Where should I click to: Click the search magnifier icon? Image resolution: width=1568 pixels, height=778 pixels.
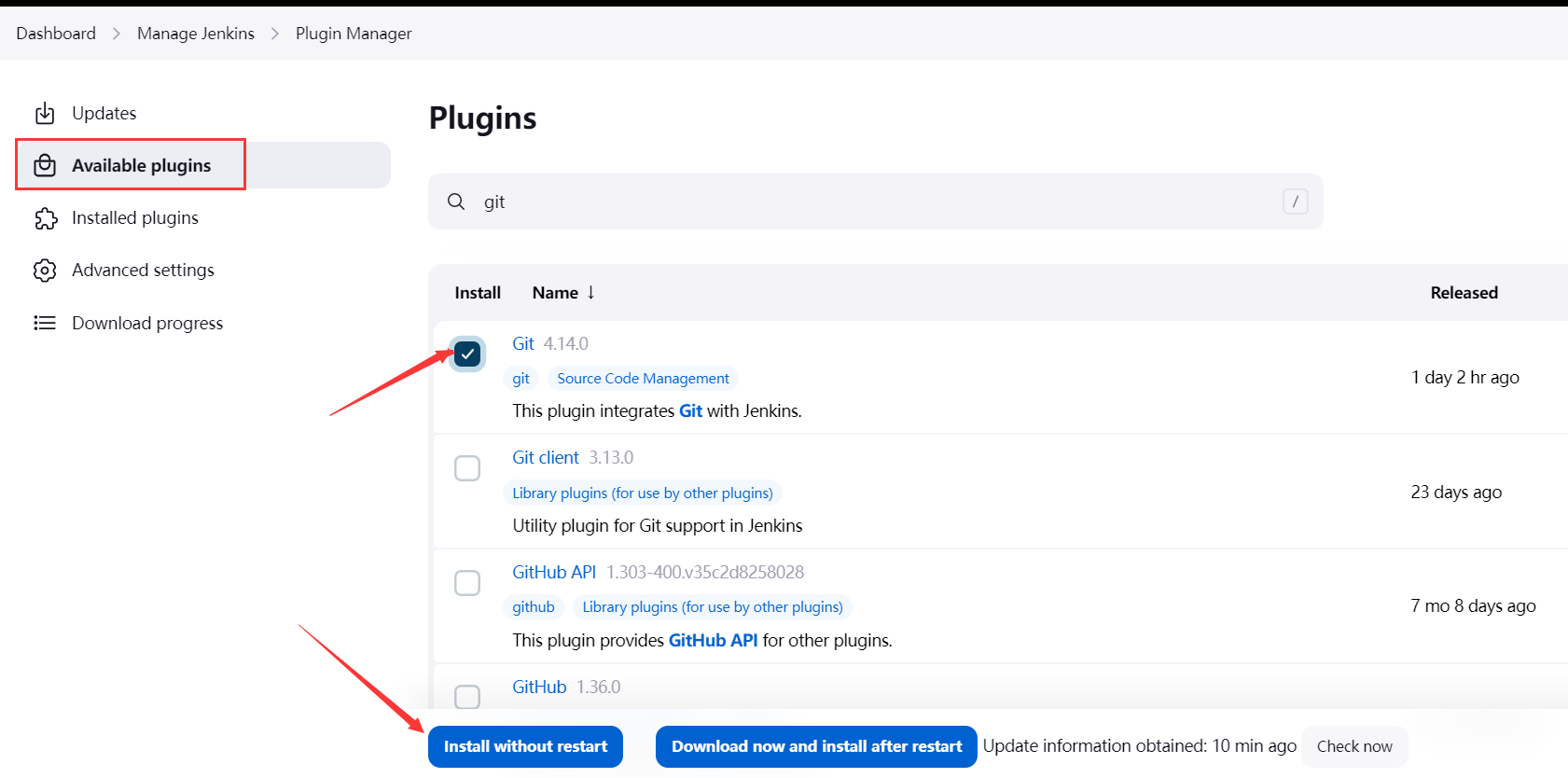(456, 201)
